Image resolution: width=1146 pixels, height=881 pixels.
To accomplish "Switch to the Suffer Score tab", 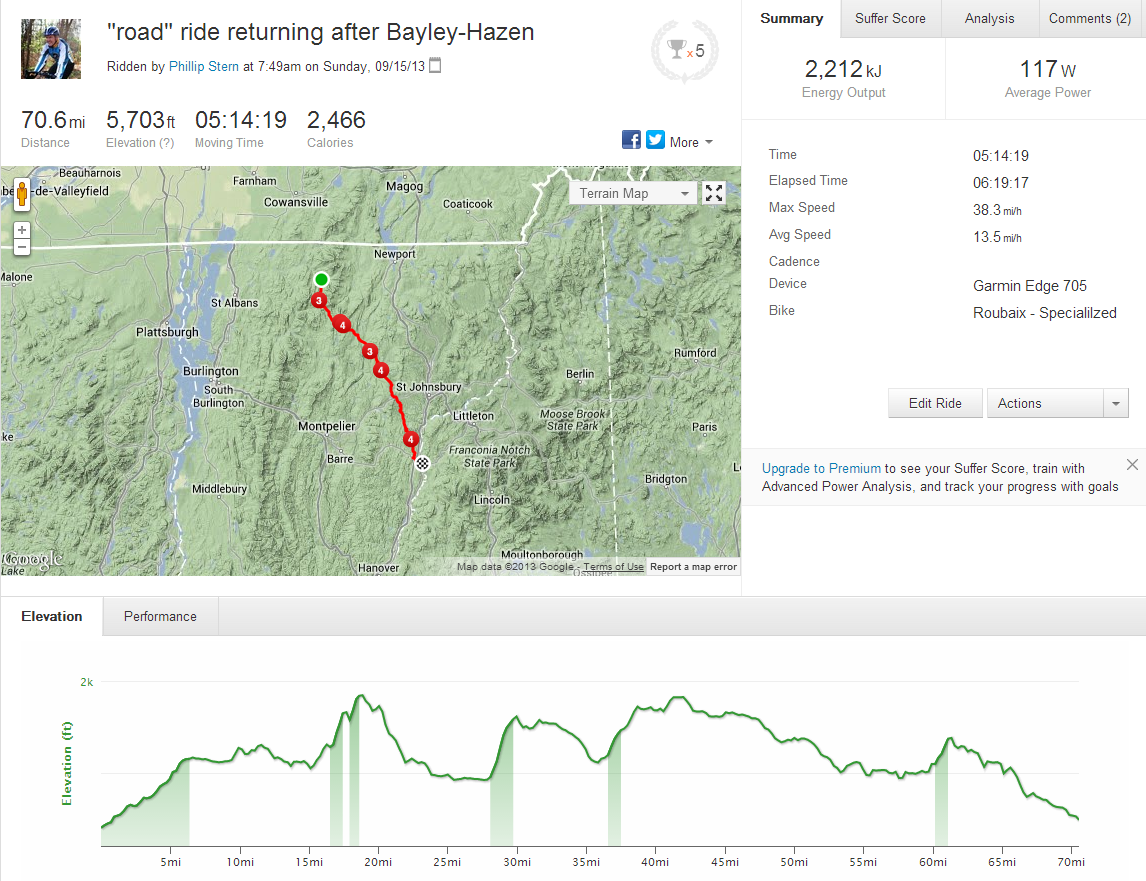I will pyautogui.click(x=890, y=18).
